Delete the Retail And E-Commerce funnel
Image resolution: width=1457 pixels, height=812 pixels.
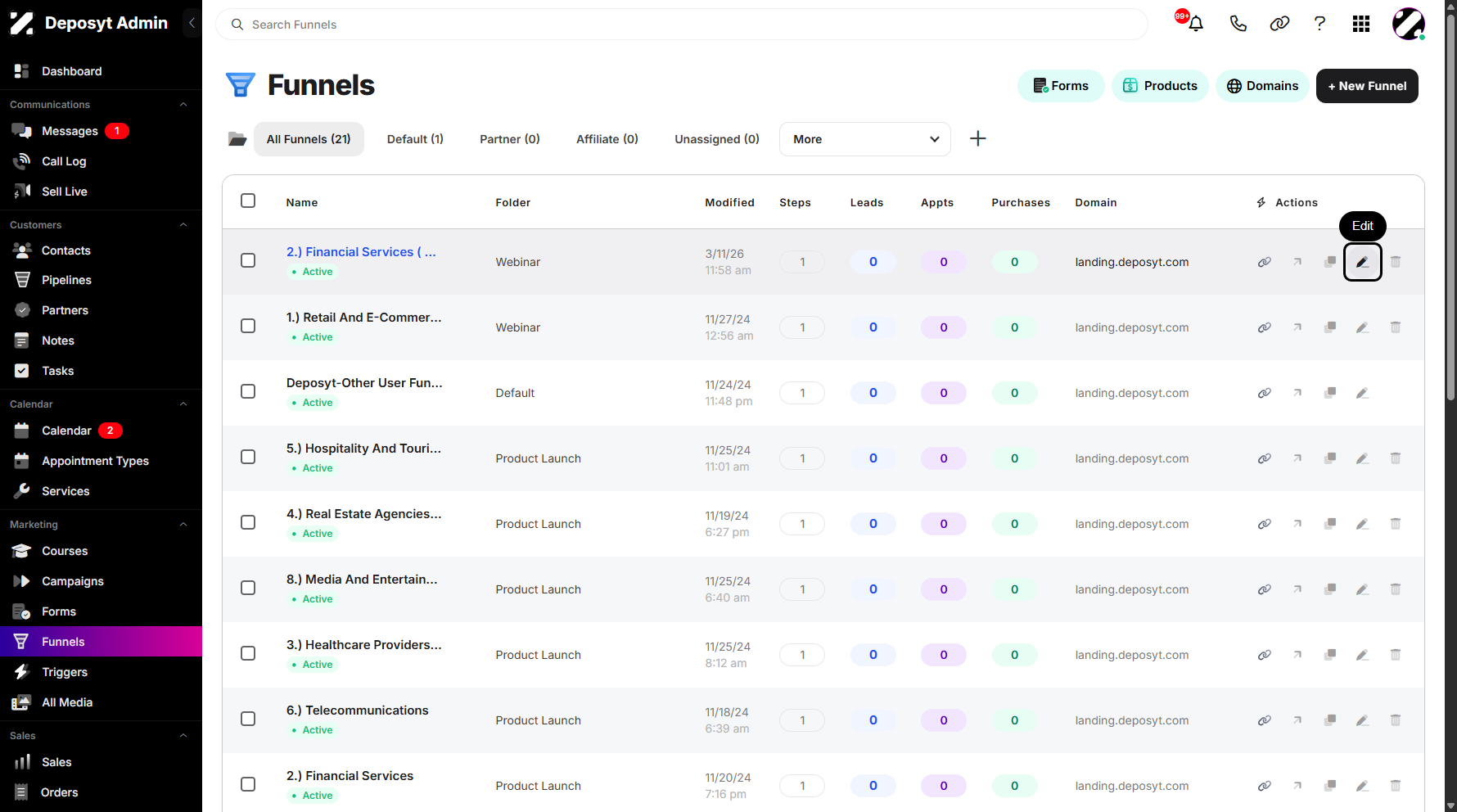point(1396,327)
